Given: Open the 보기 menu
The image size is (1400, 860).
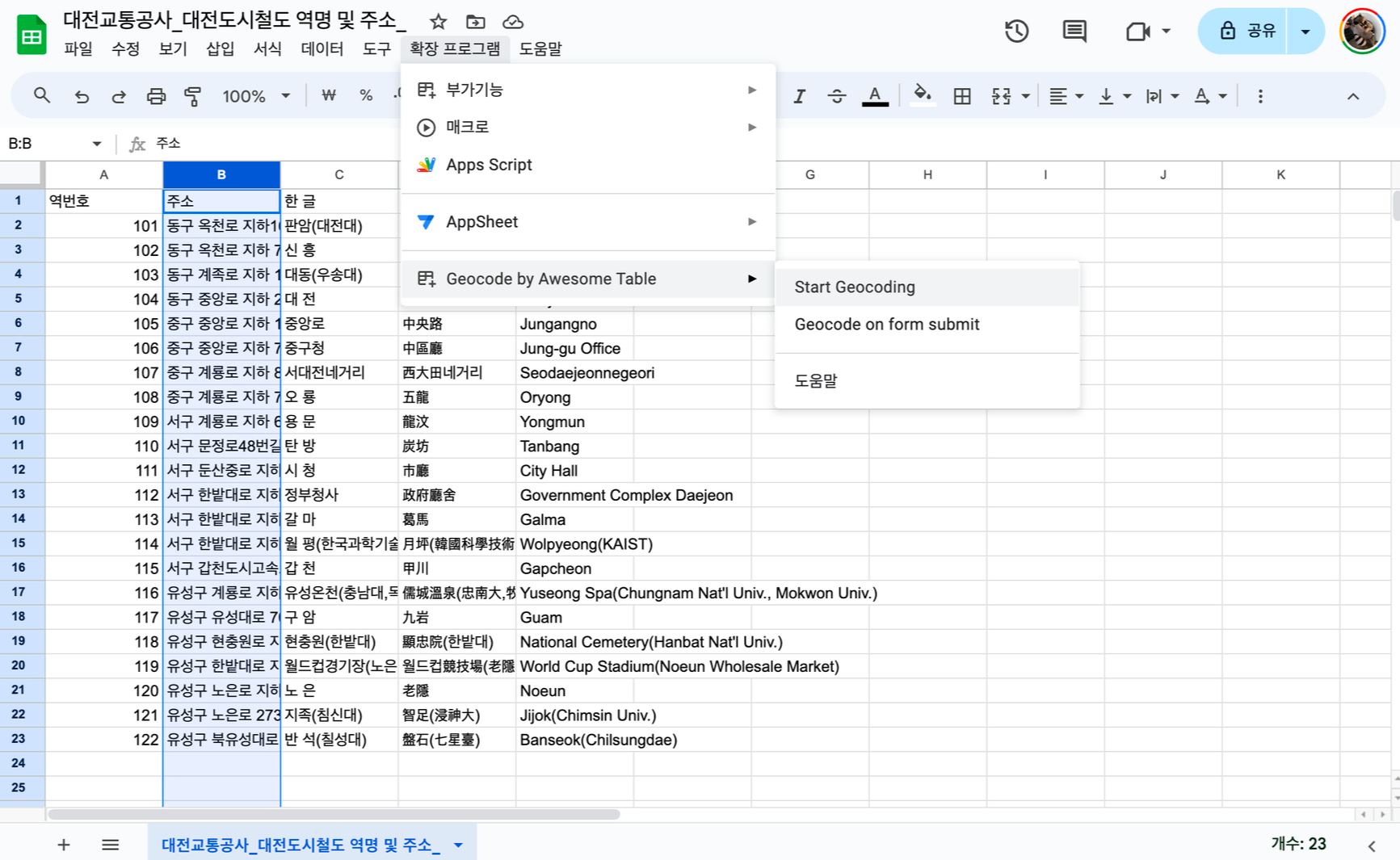Looking at the screenshot, I should 173,48.
